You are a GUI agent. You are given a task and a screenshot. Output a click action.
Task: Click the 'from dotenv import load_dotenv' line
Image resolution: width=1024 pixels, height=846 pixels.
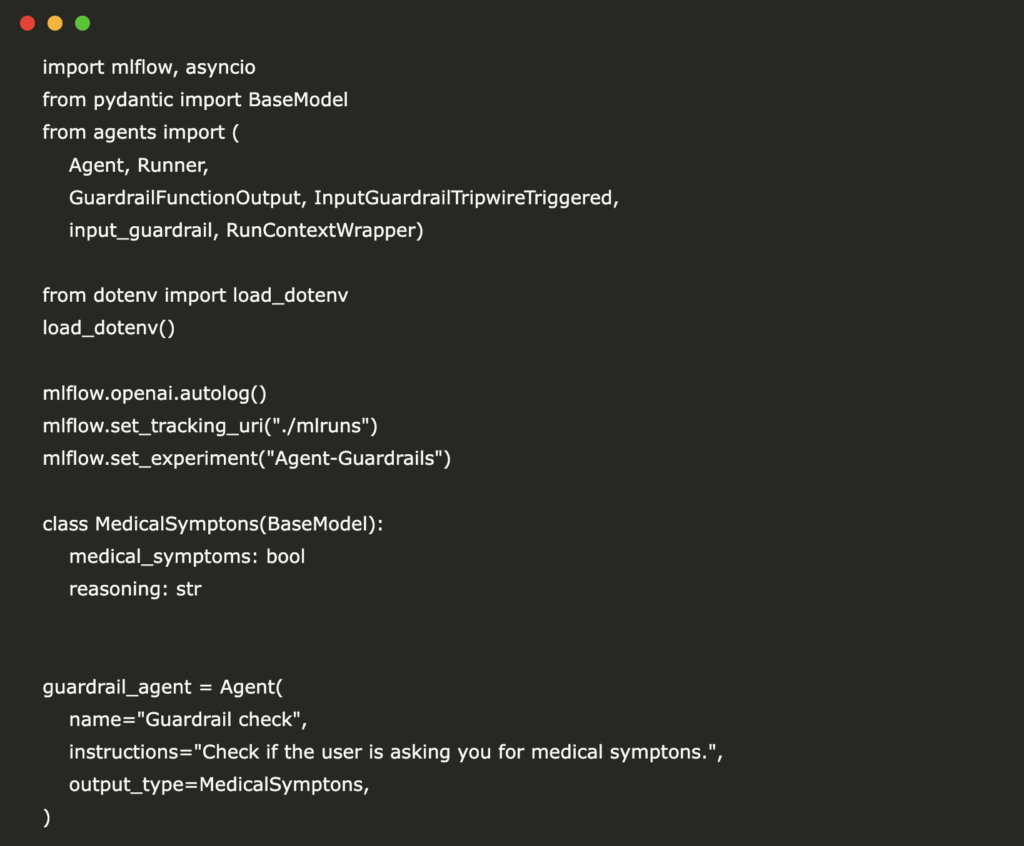coord(195,295)
